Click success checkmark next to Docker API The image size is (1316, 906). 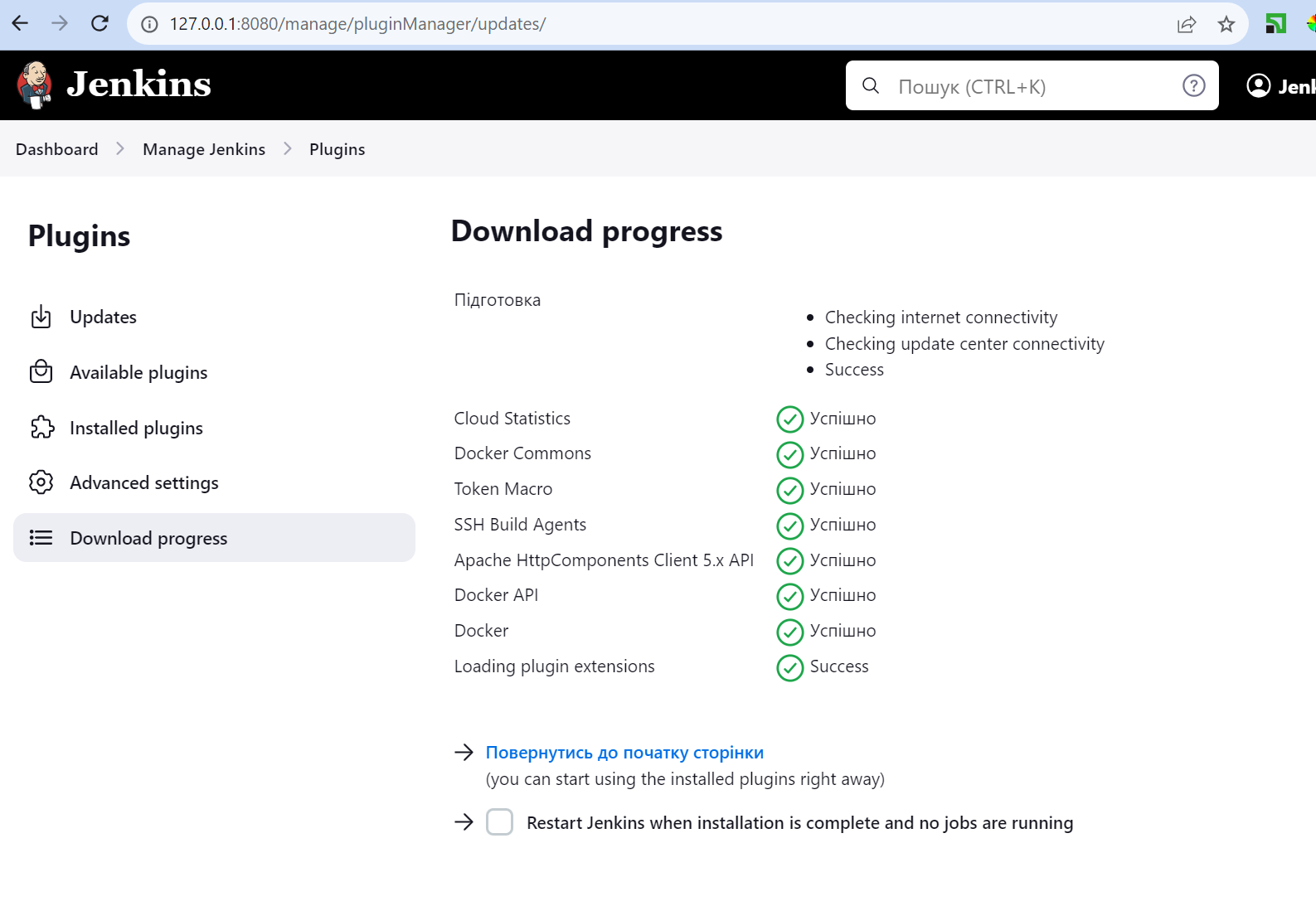pos(789,596)
